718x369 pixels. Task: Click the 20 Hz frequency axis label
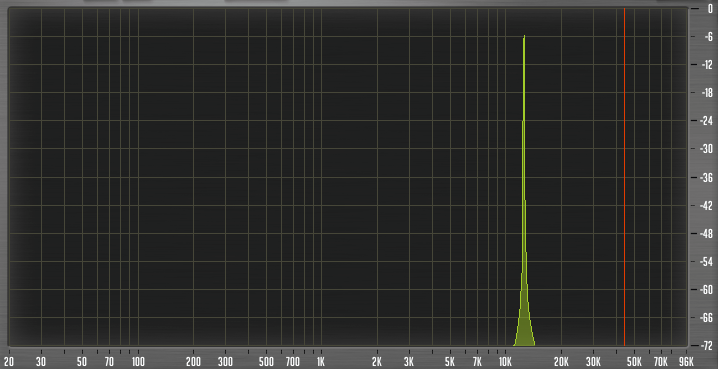[8, 362]
